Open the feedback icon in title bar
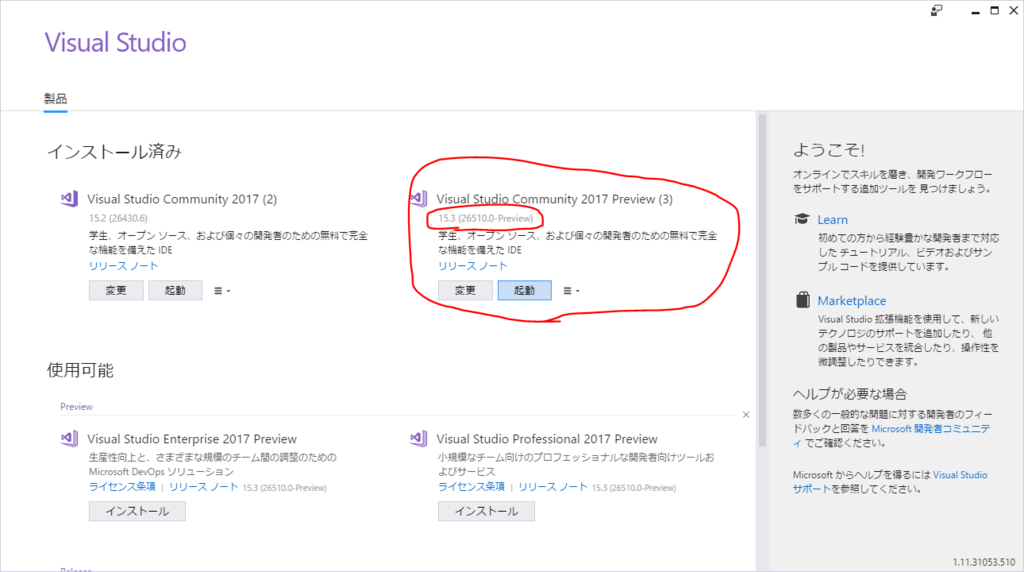1024x572 pixels. [936, 10]
